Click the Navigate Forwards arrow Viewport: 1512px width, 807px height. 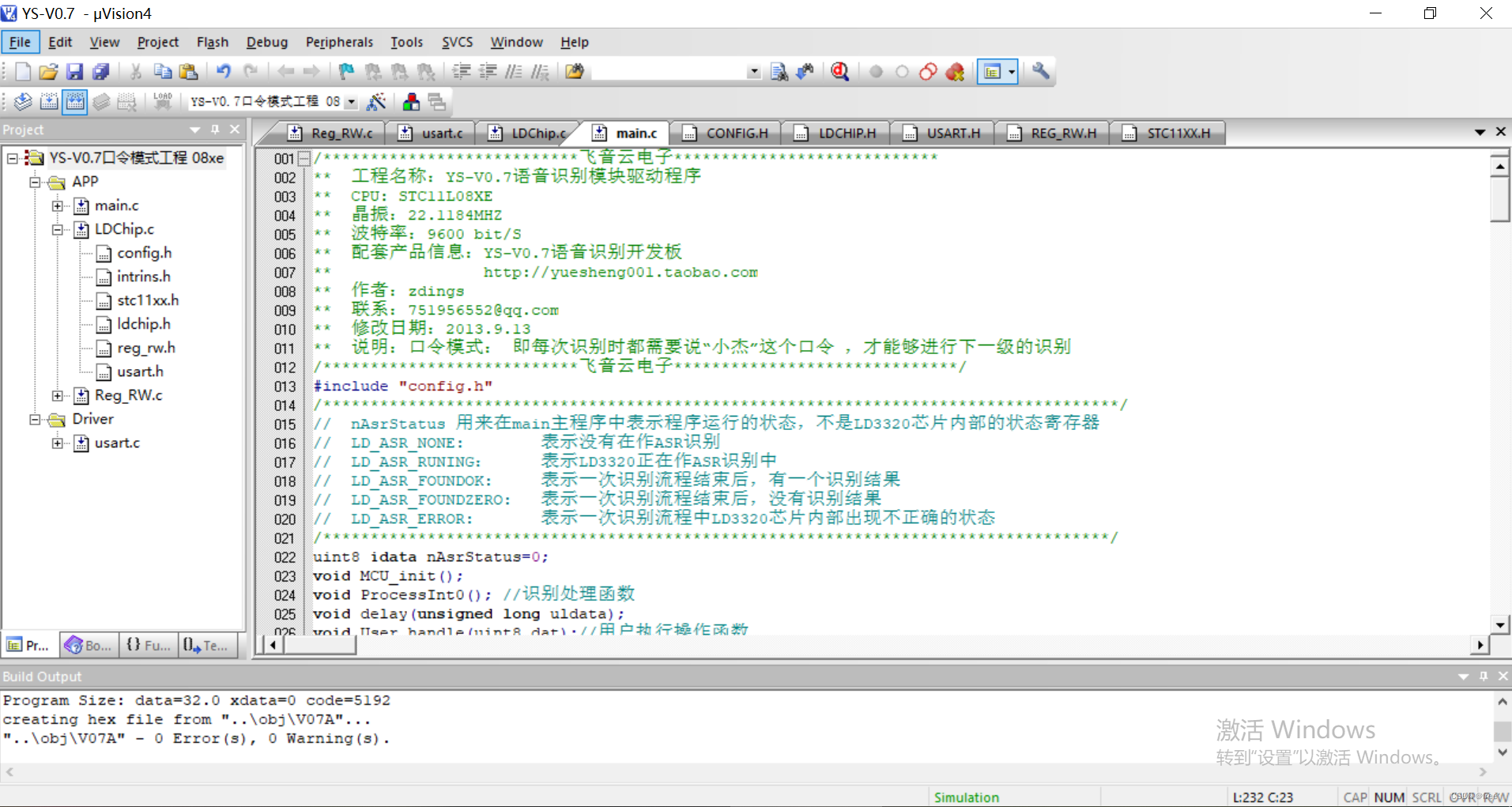311,72
